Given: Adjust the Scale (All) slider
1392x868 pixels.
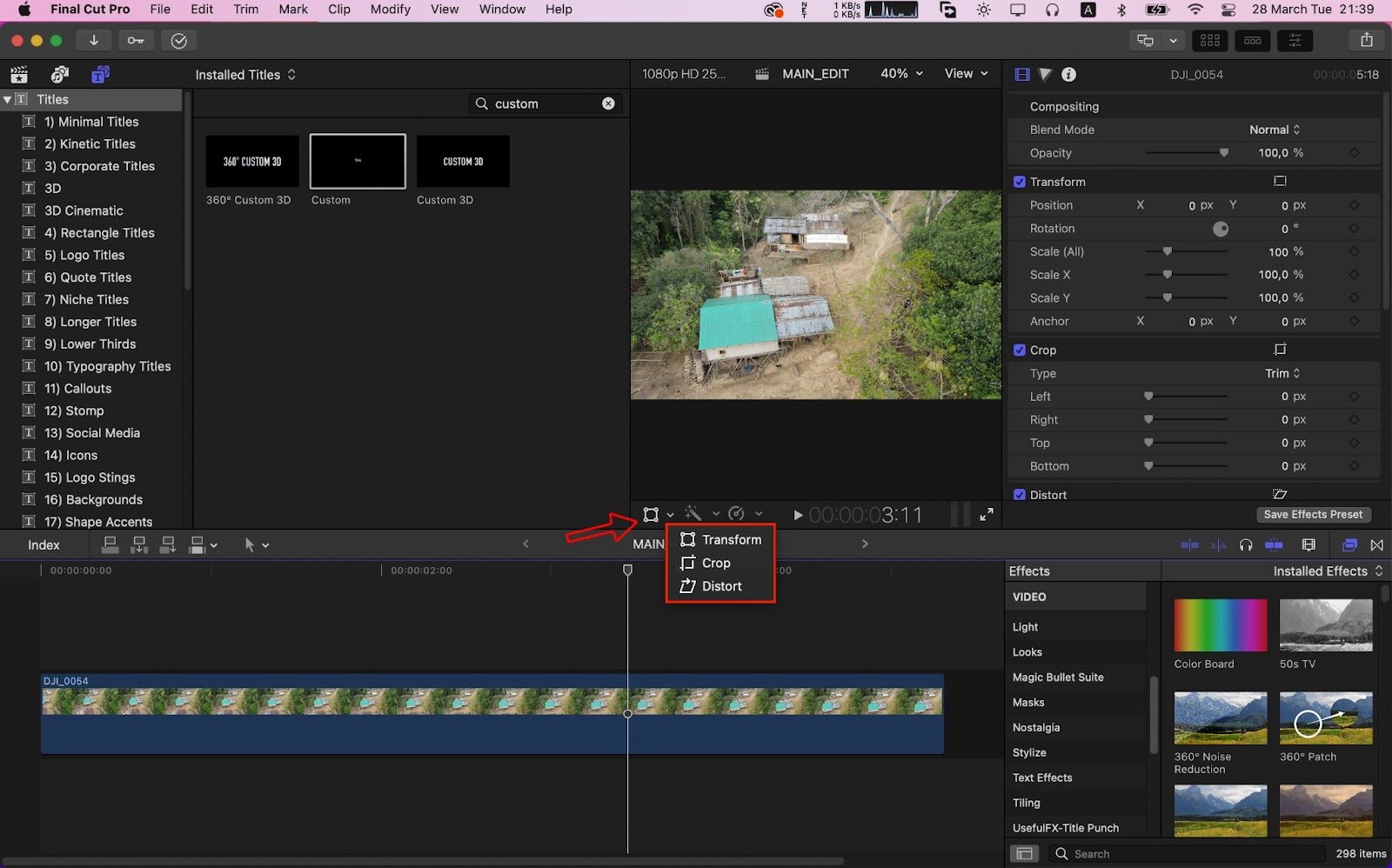Looking at the screenshot, I should pos(1168,251).
